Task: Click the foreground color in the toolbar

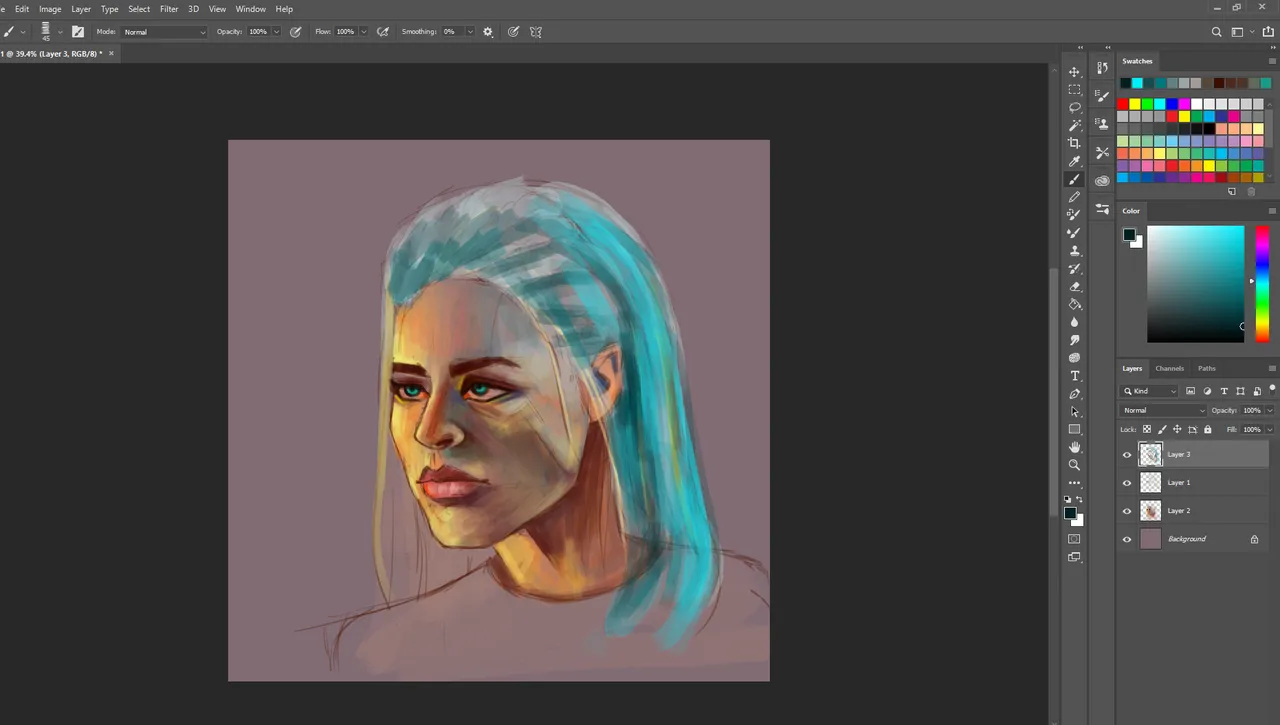Action: tap(1070, 513)
